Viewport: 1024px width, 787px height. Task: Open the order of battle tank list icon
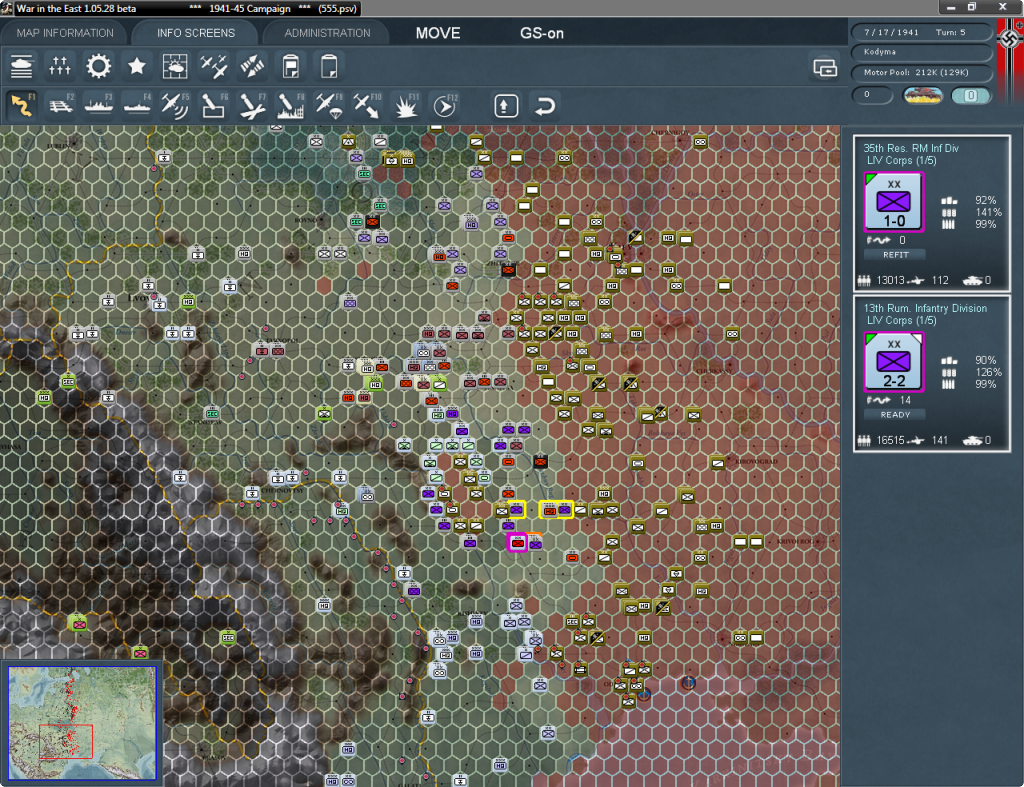22,66
